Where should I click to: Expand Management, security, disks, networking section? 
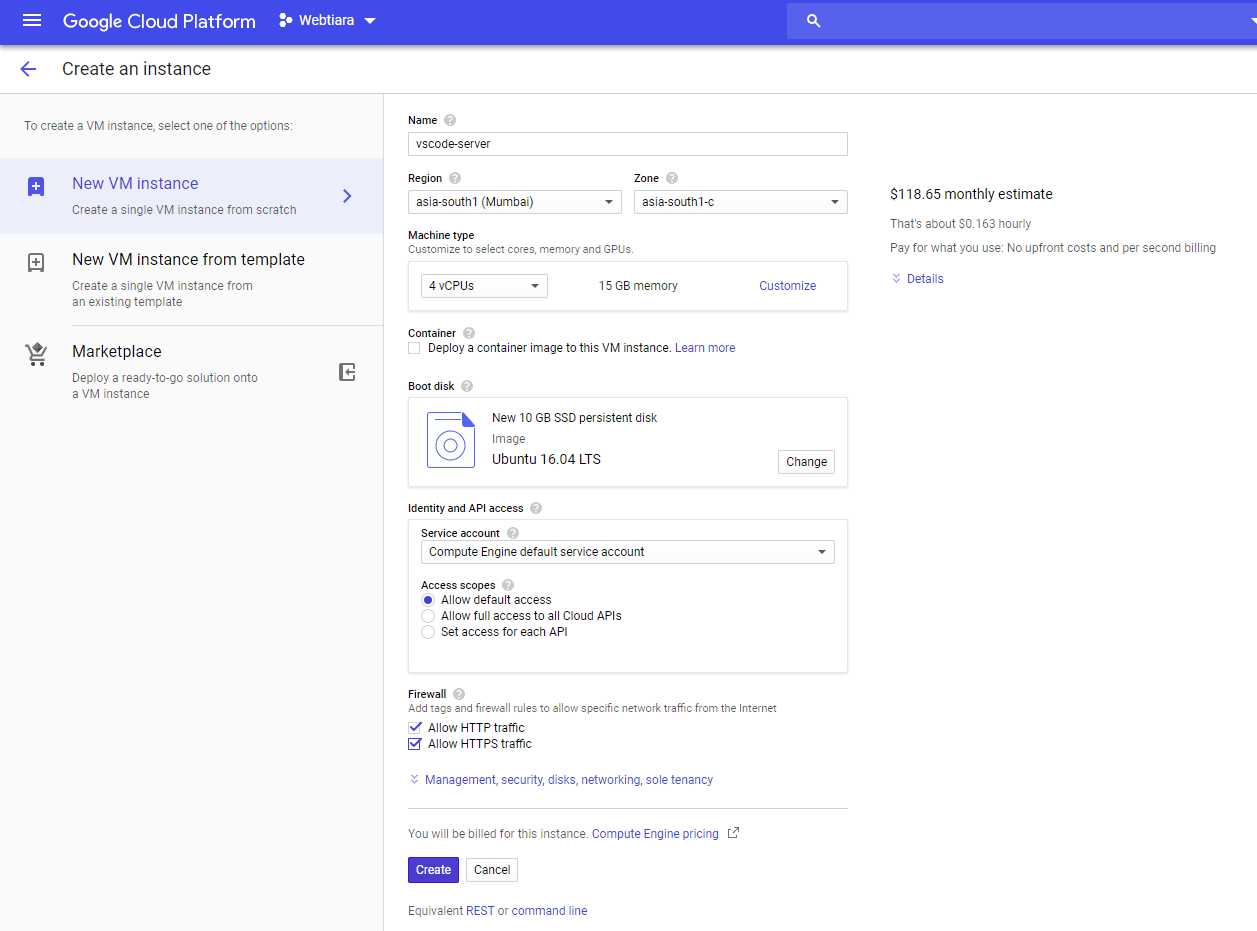tap(561, 780)
